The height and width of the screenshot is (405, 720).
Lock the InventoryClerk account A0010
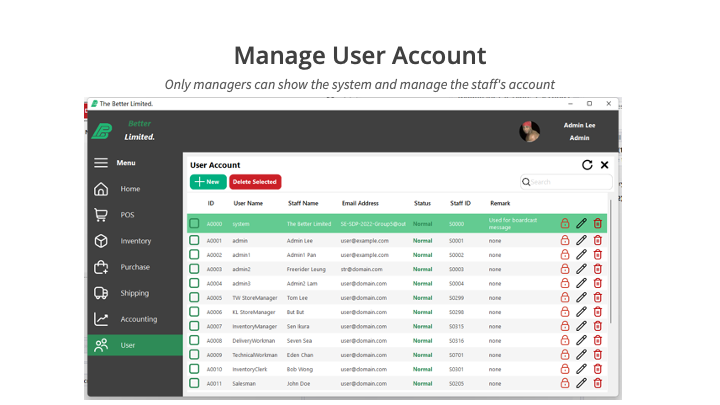(x=565, y=369)
